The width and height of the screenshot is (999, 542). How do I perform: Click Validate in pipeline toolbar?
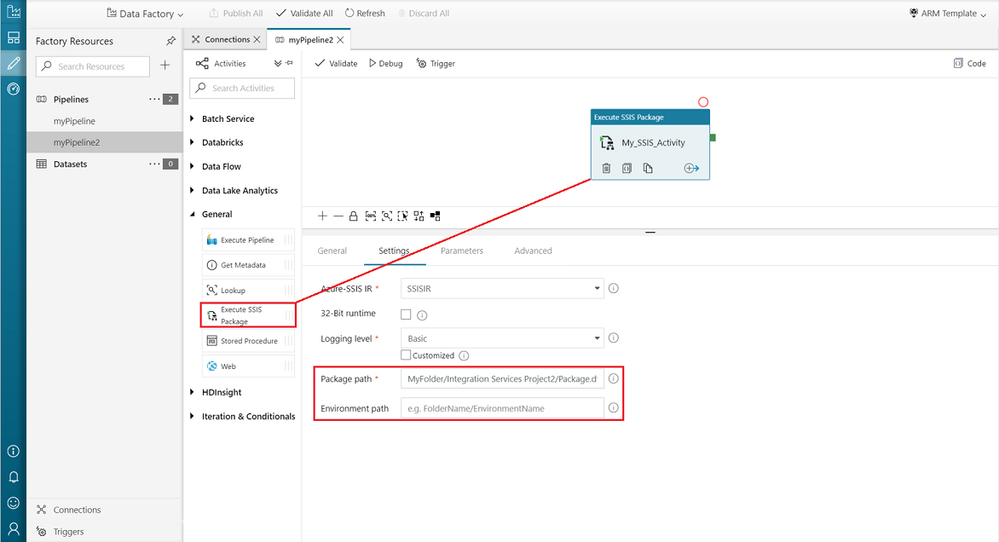pyautogui.click(x=336, y=64)
